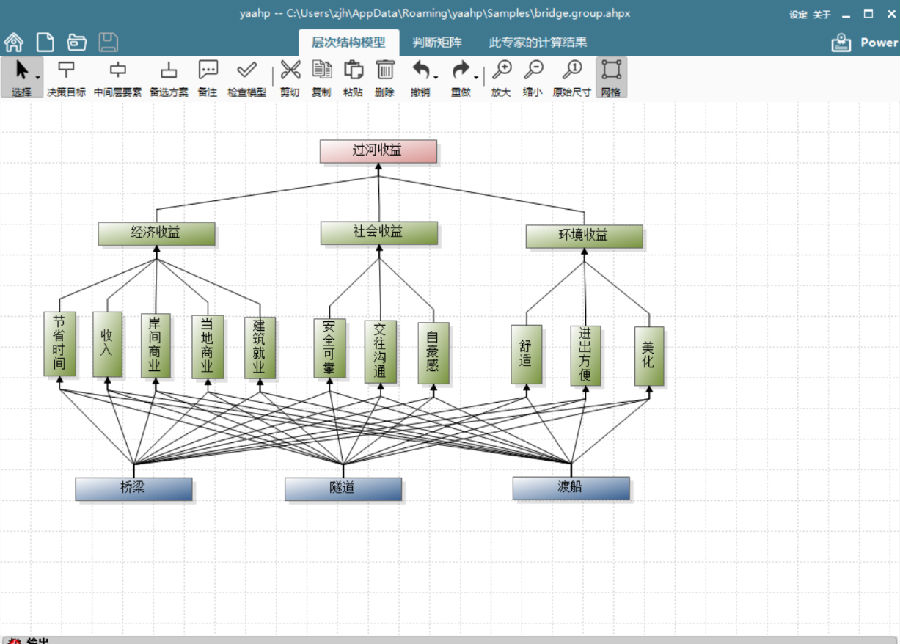Expand the 撤销 undo history arrow
This screenshot has width=900, height=644.
pos(436,77)
